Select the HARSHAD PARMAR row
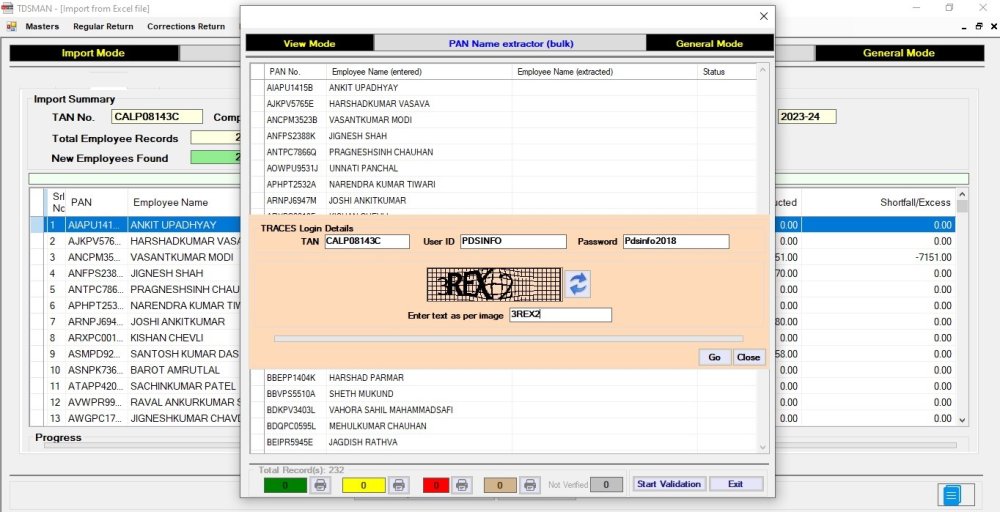This screenshot has height=512, width=1000. pos(504,377)
